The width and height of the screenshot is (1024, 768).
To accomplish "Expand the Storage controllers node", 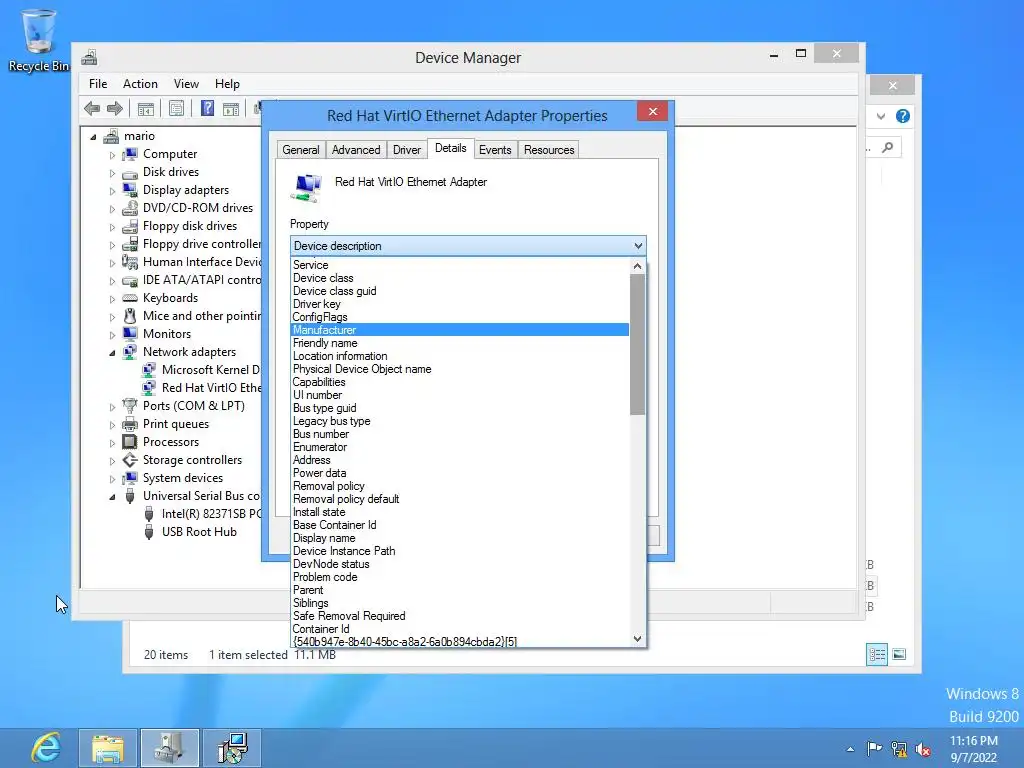I will pyautogui.click(x=112, y=461).
